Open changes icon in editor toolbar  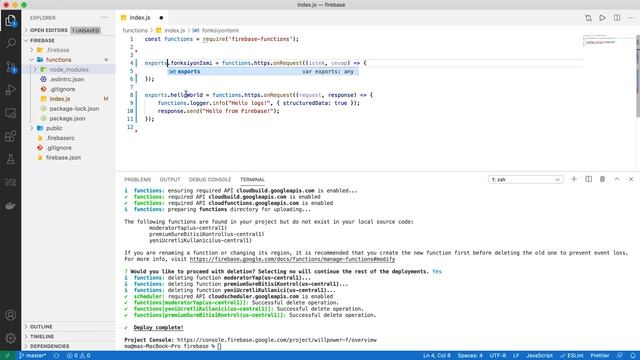588,18
